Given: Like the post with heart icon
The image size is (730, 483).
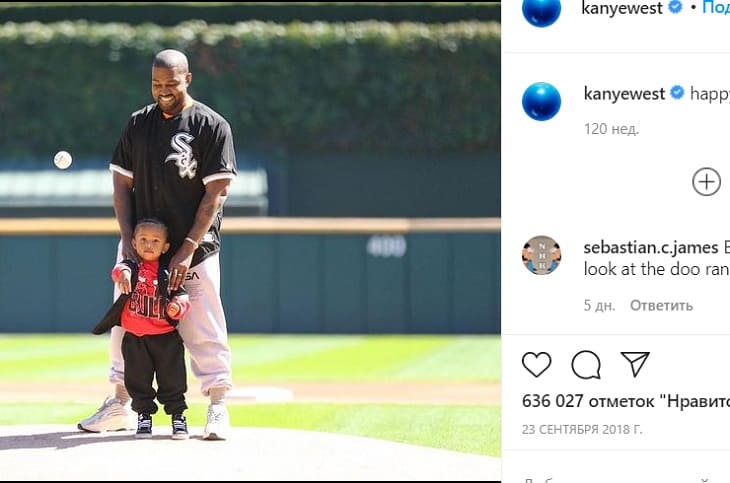Looking at the screenshot, I should pos(536,364).
